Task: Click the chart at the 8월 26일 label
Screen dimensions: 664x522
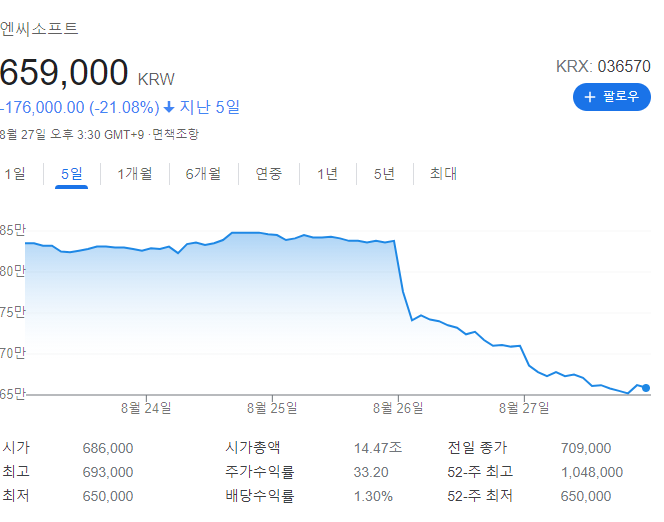Action: pyautogui.click(x=398, y=407)
